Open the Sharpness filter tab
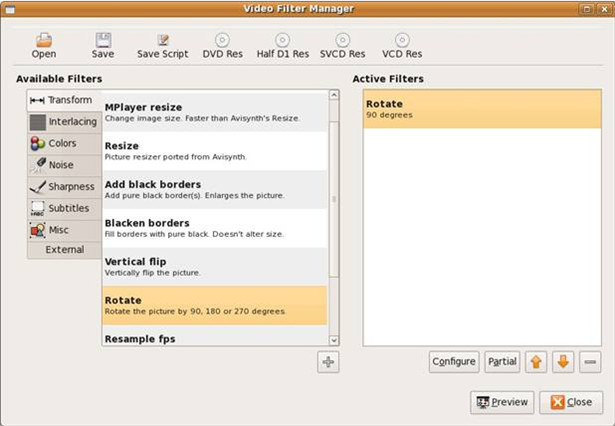 tap(65, 187)
